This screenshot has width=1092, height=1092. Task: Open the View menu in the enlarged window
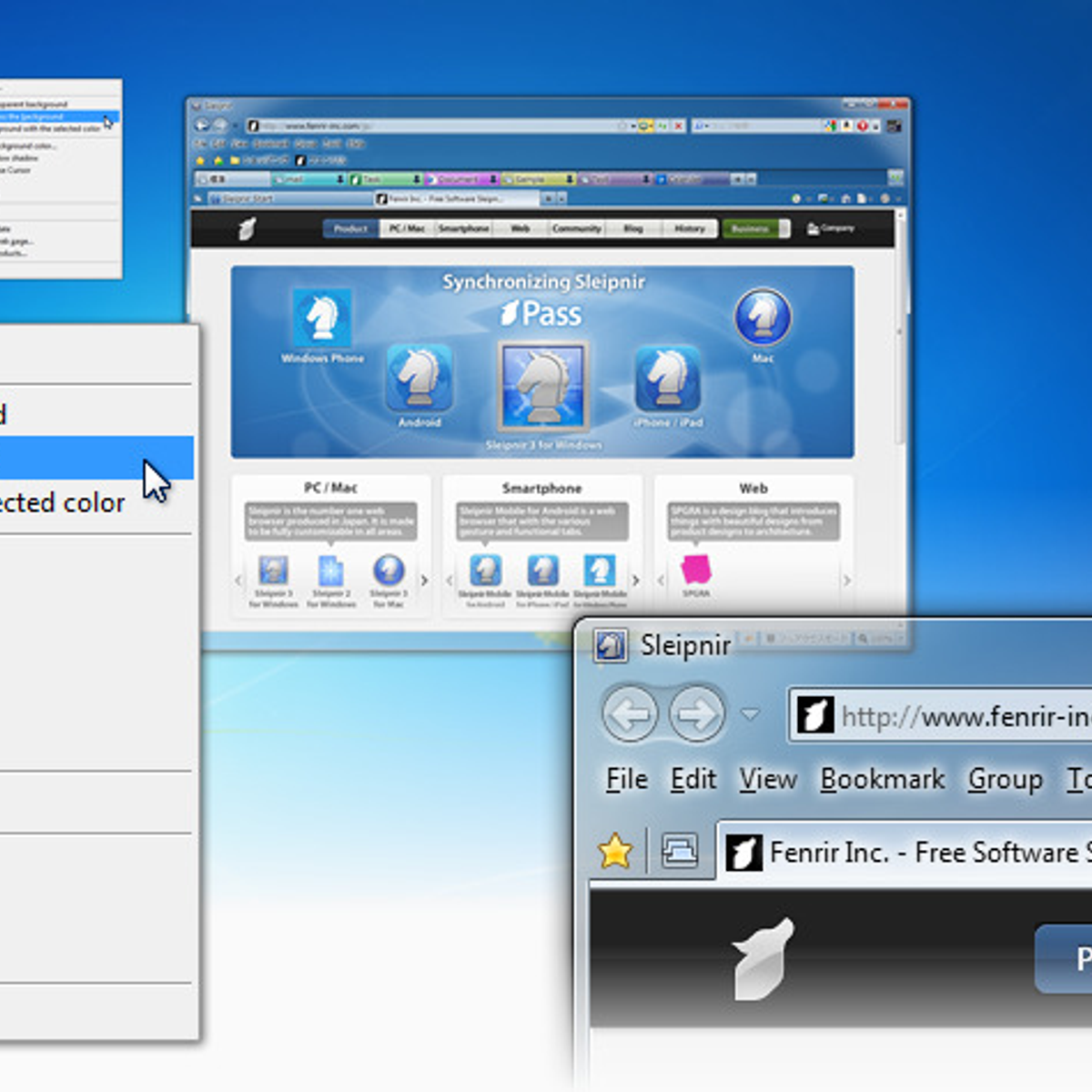pos(767,780)
